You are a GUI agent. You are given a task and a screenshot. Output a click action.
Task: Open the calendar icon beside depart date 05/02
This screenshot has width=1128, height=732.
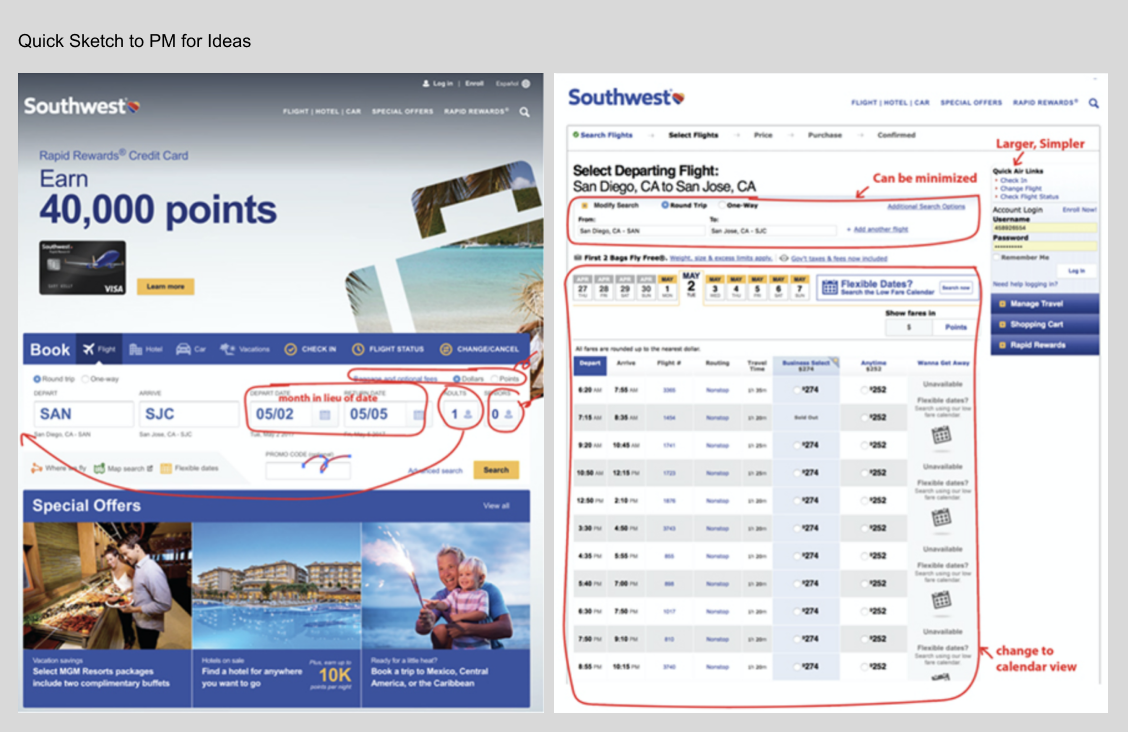[x=325, y=415]
